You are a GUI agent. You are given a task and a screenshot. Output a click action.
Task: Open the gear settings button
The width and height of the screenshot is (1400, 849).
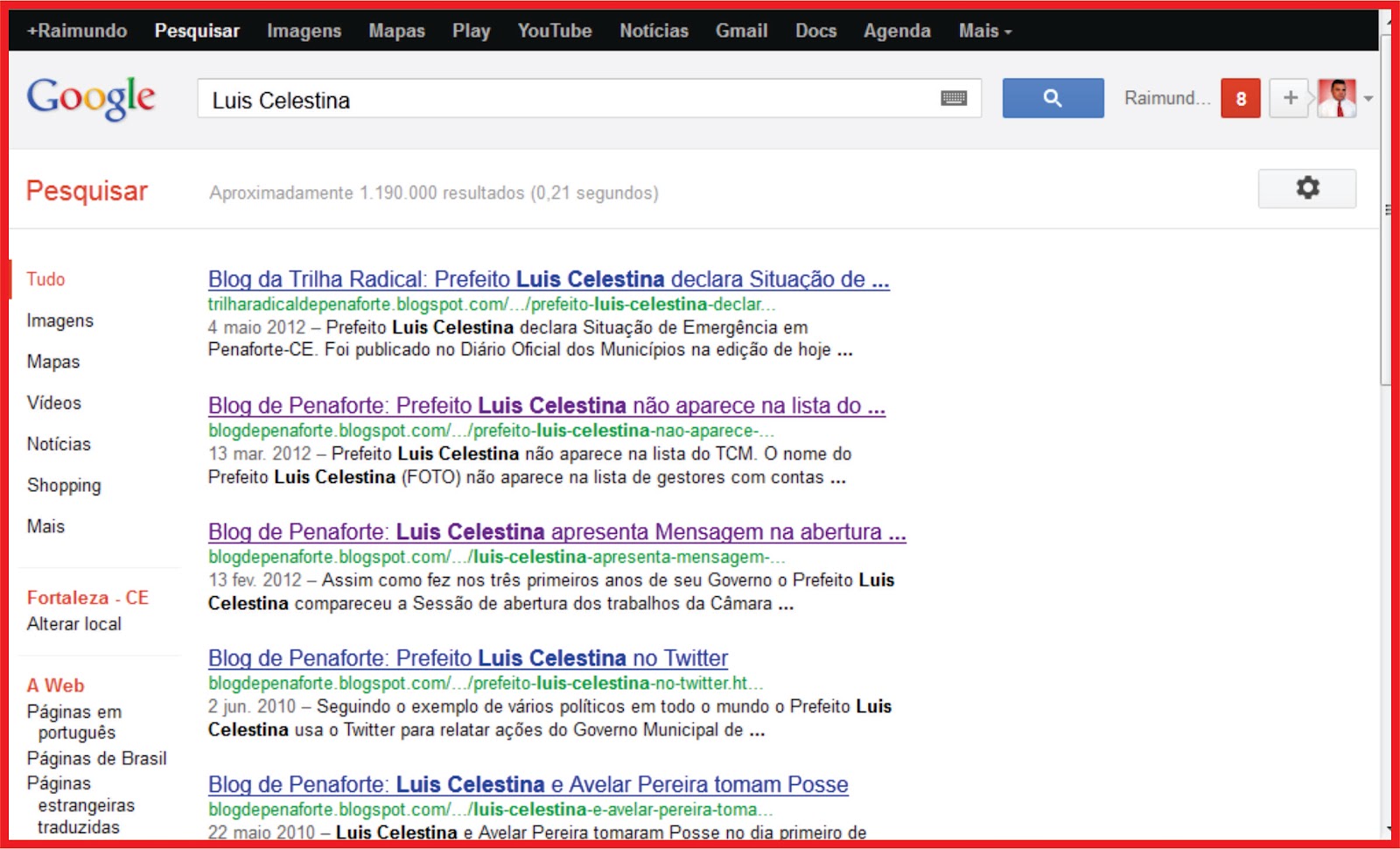(1307, 188)
